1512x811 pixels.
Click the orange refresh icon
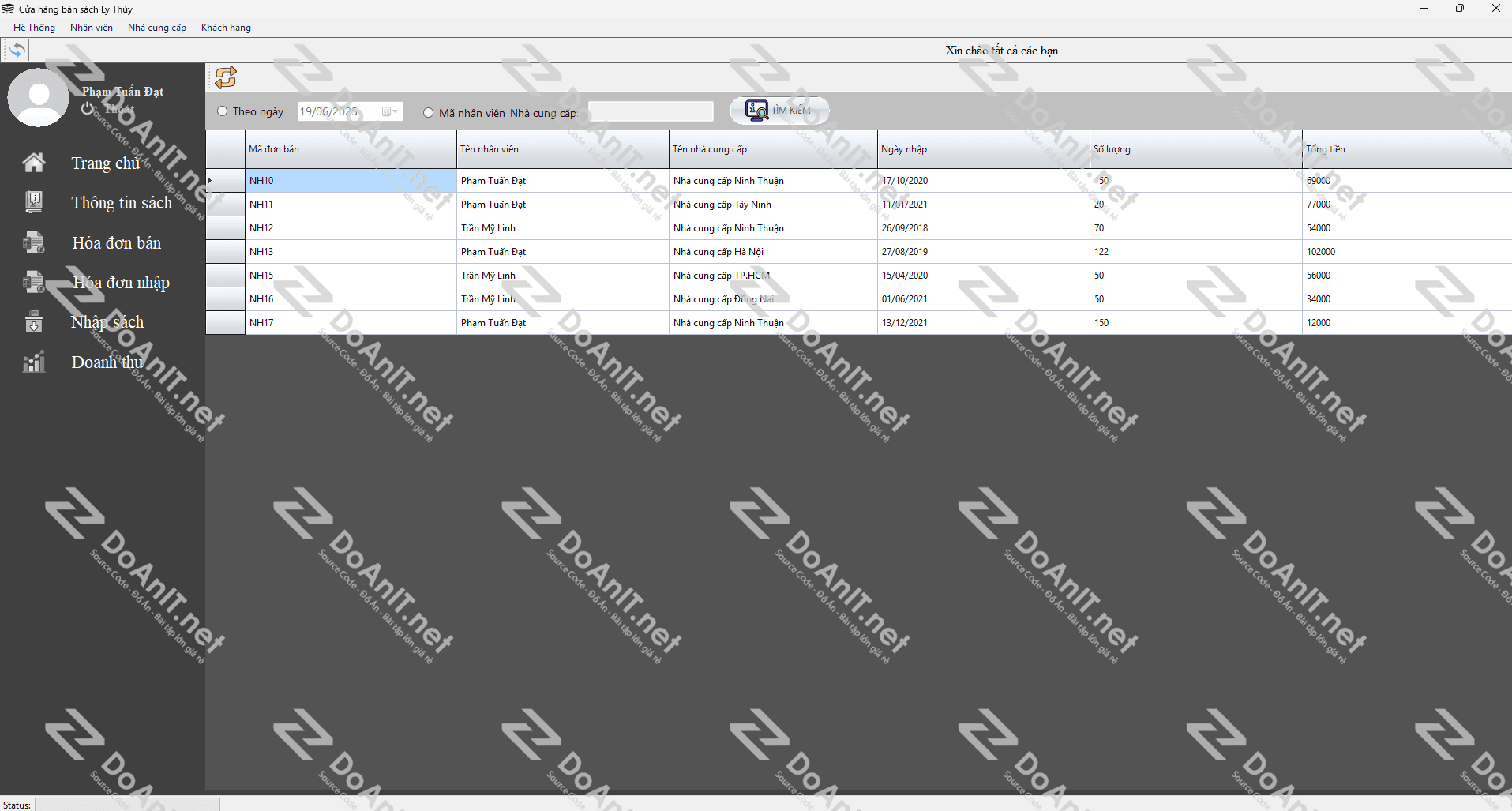(x=226, y=77)
